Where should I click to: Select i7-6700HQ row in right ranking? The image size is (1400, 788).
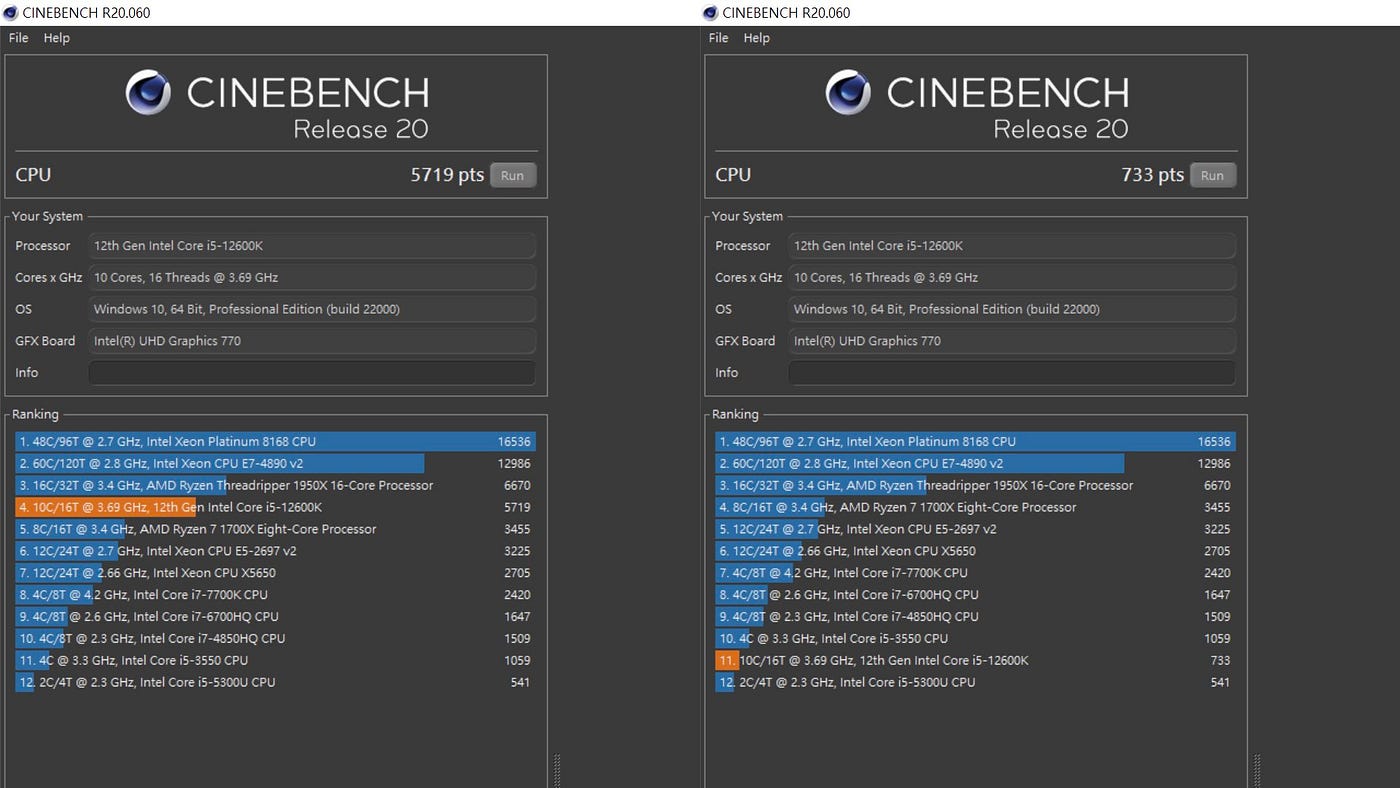click(x=975, y=595)
